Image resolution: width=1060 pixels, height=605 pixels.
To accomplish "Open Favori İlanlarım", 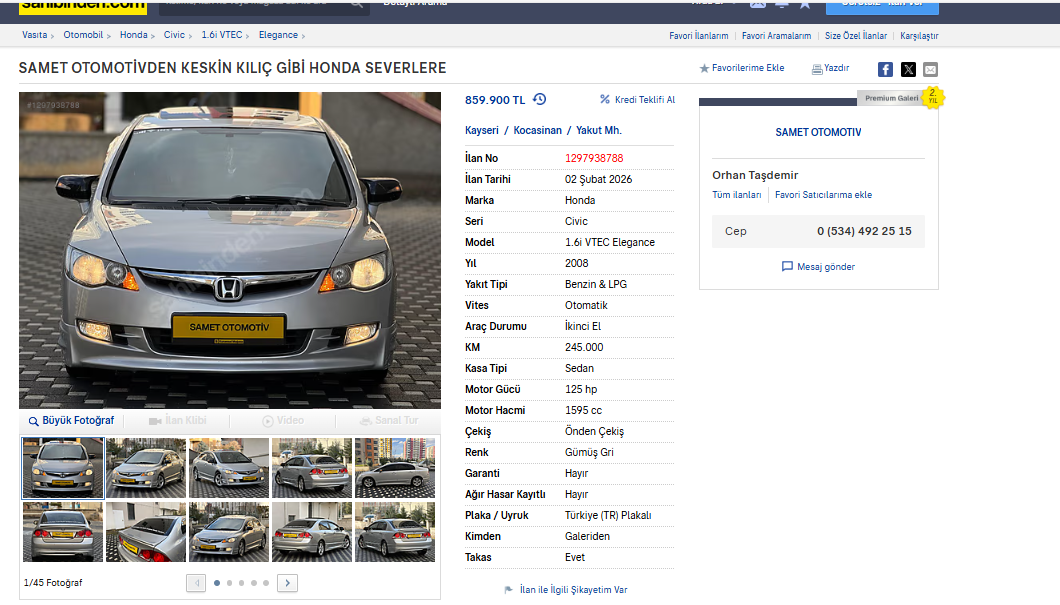I will 698,36.
